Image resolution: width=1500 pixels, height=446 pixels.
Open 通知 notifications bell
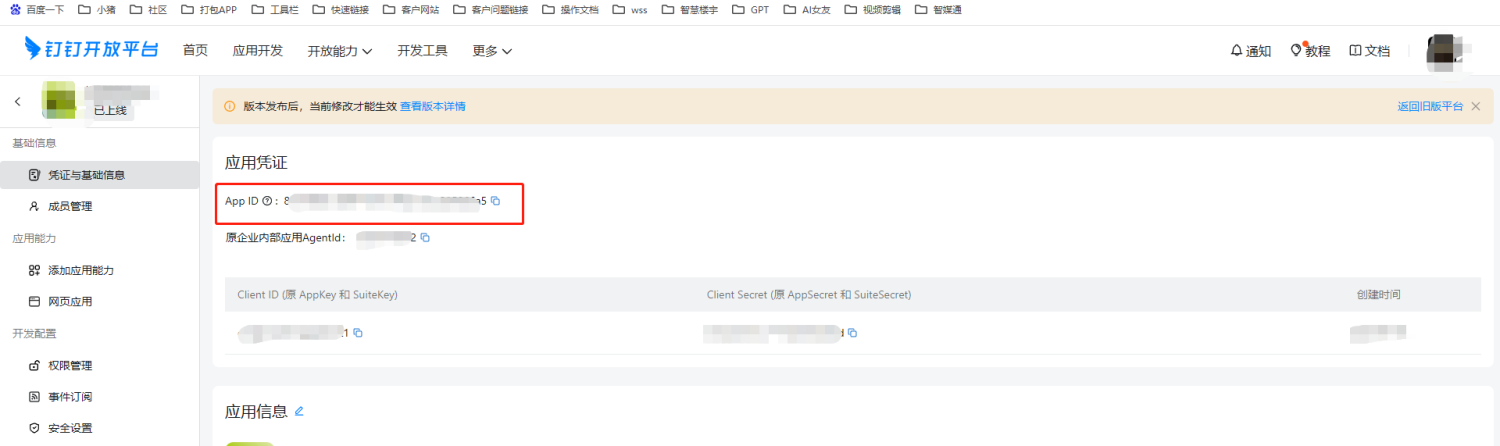coord(1250,51)
